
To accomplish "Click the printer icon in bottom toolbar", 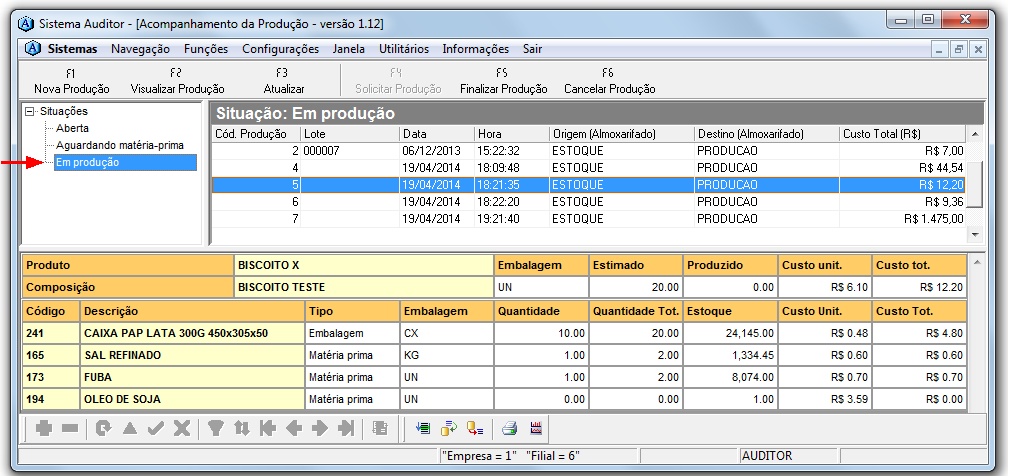I will (509, 428).
